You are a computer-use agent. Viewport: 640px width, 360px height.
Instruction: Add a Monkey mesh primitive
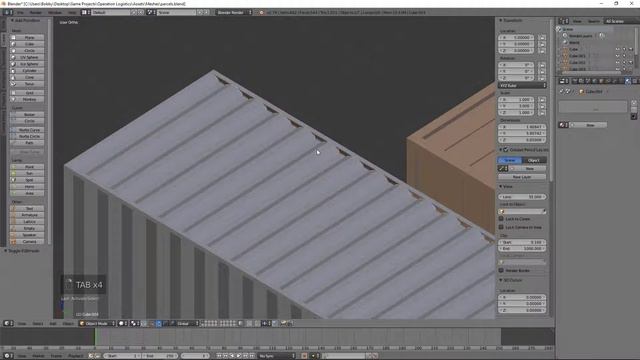point(28,100)
